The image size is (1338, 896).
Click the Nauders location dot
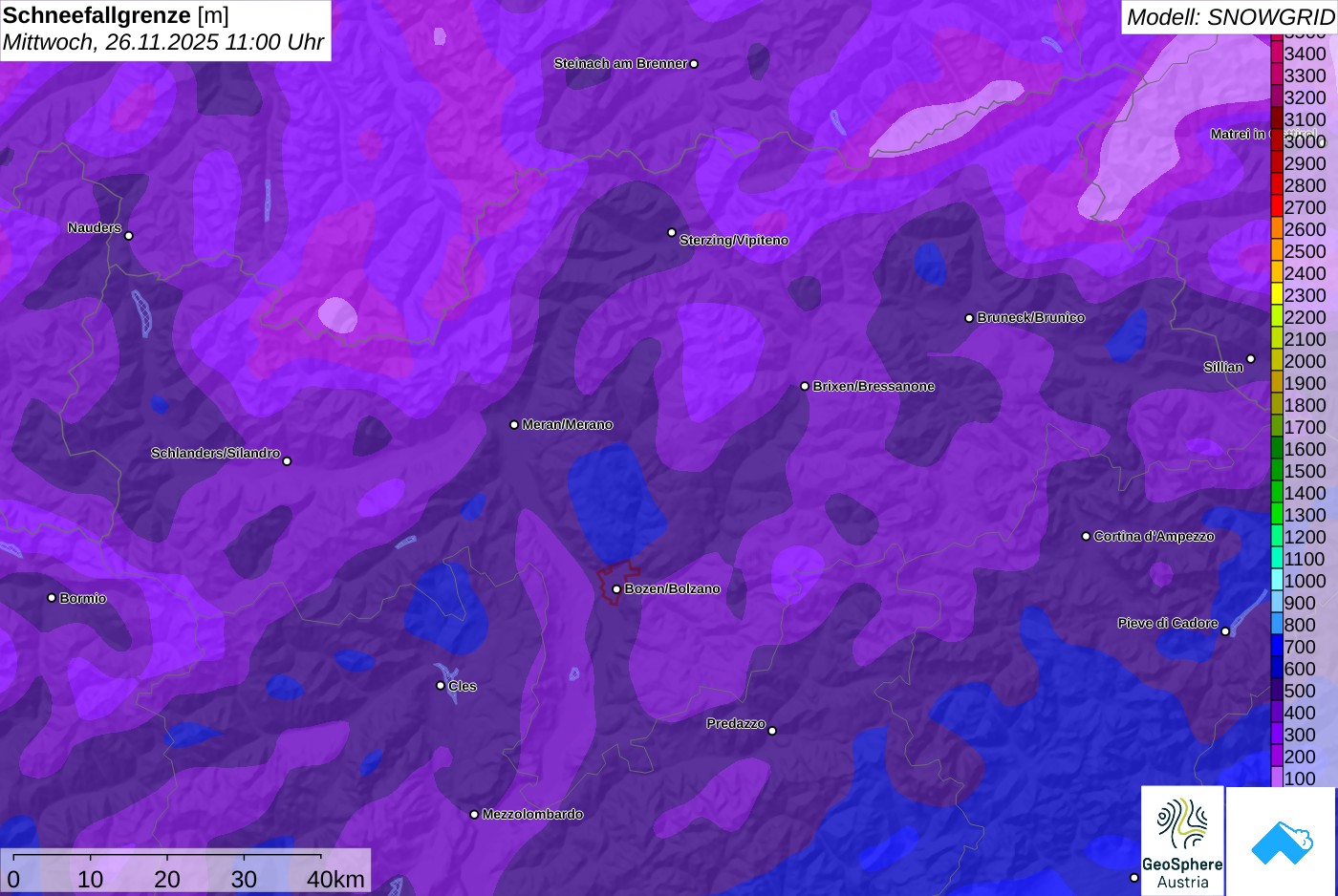pyautogui.click(x=128, y=235)
